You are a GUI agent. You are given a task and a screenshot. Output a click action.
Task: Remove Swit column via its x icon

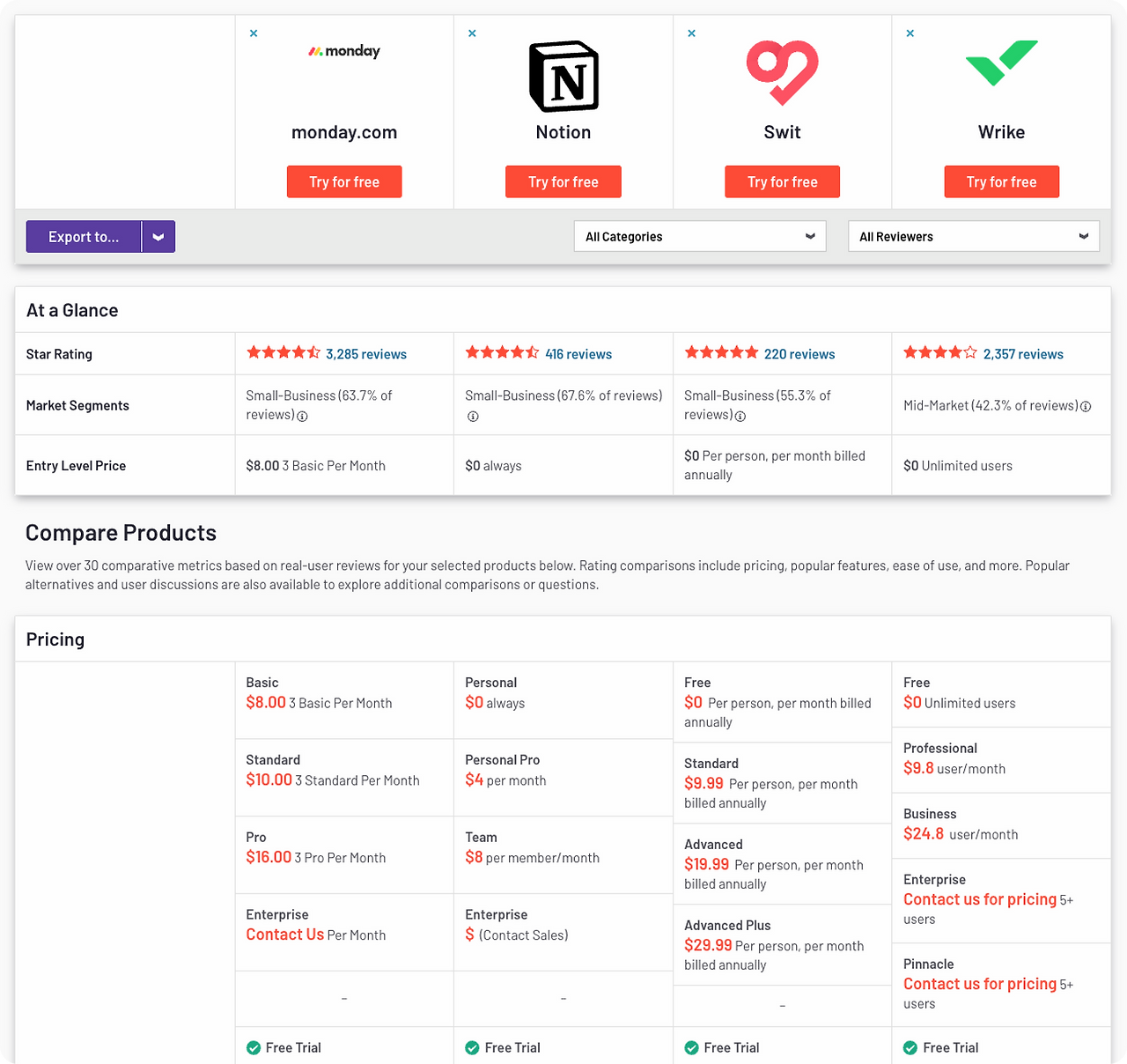click(692, 33)
